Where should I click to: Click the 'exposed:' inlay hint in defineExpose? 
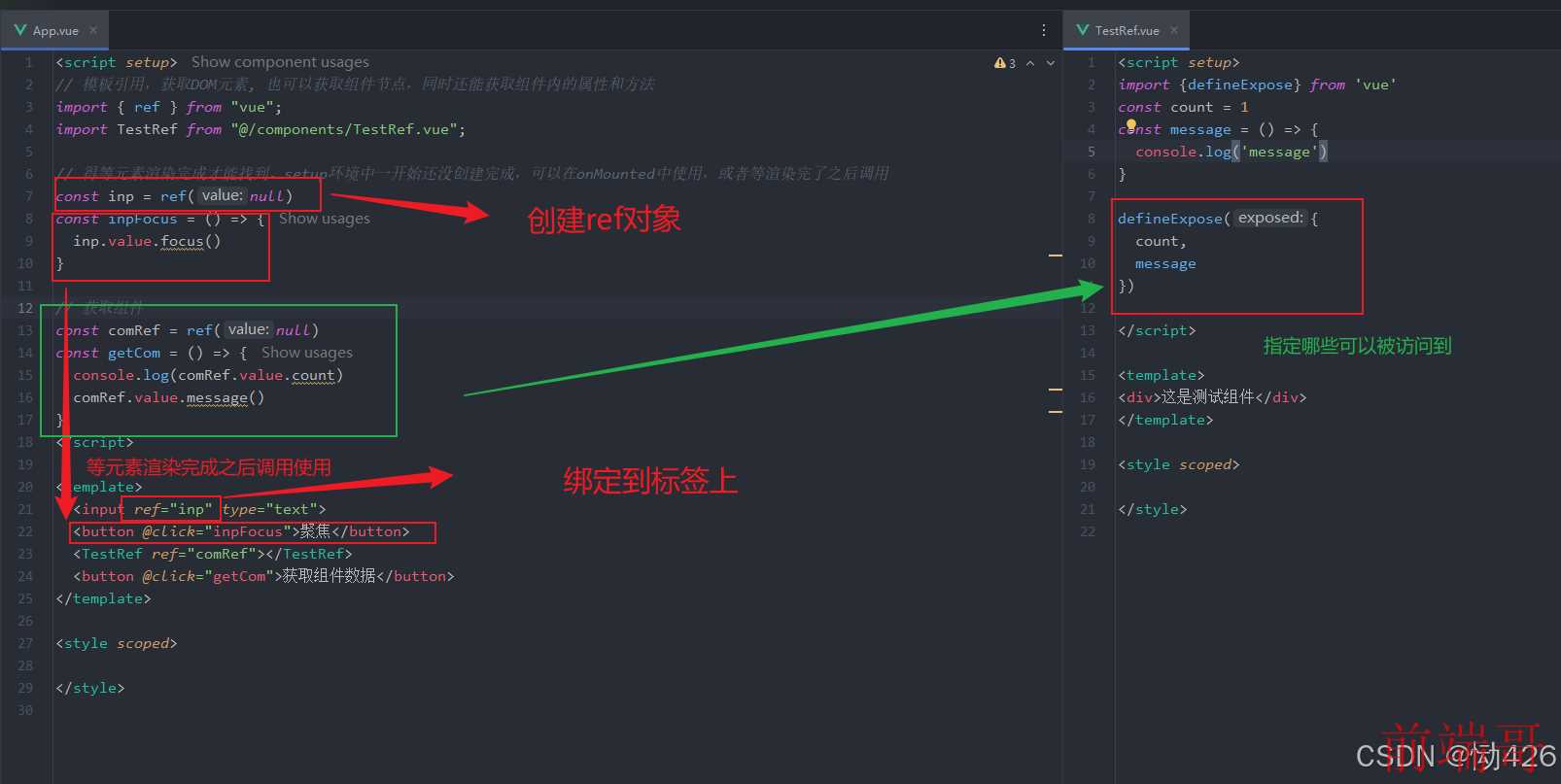click(1270, 218)
